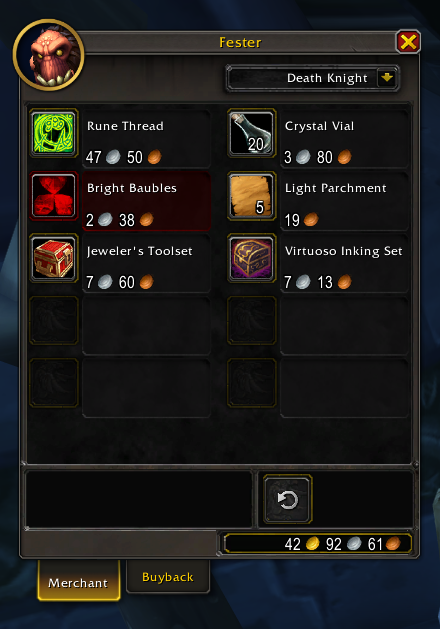Viewport: 440px width, 629px height.
Task: Click the Light Parchment scroll icon
Action: 251,196
